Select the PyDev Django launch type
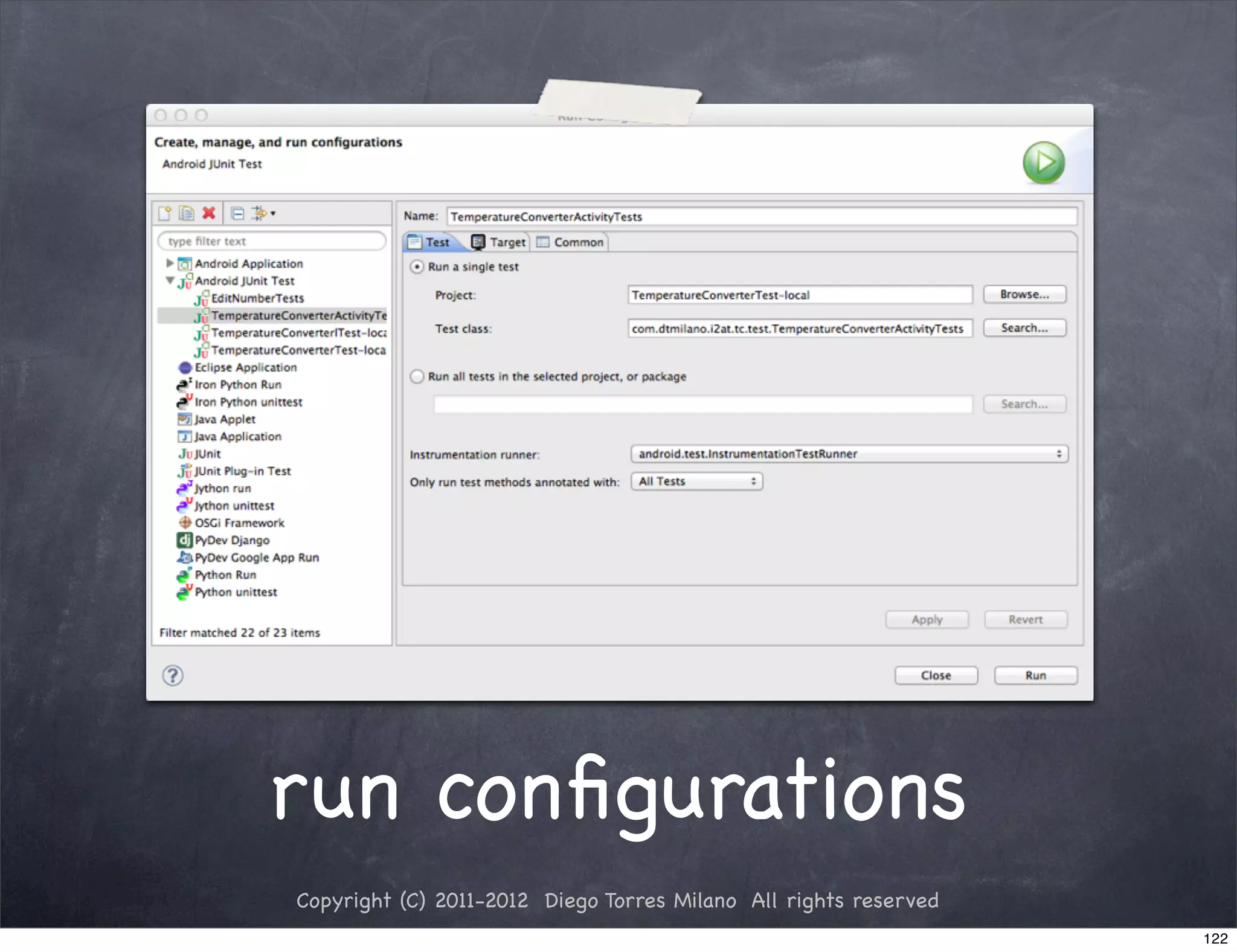 pos(231,540)
